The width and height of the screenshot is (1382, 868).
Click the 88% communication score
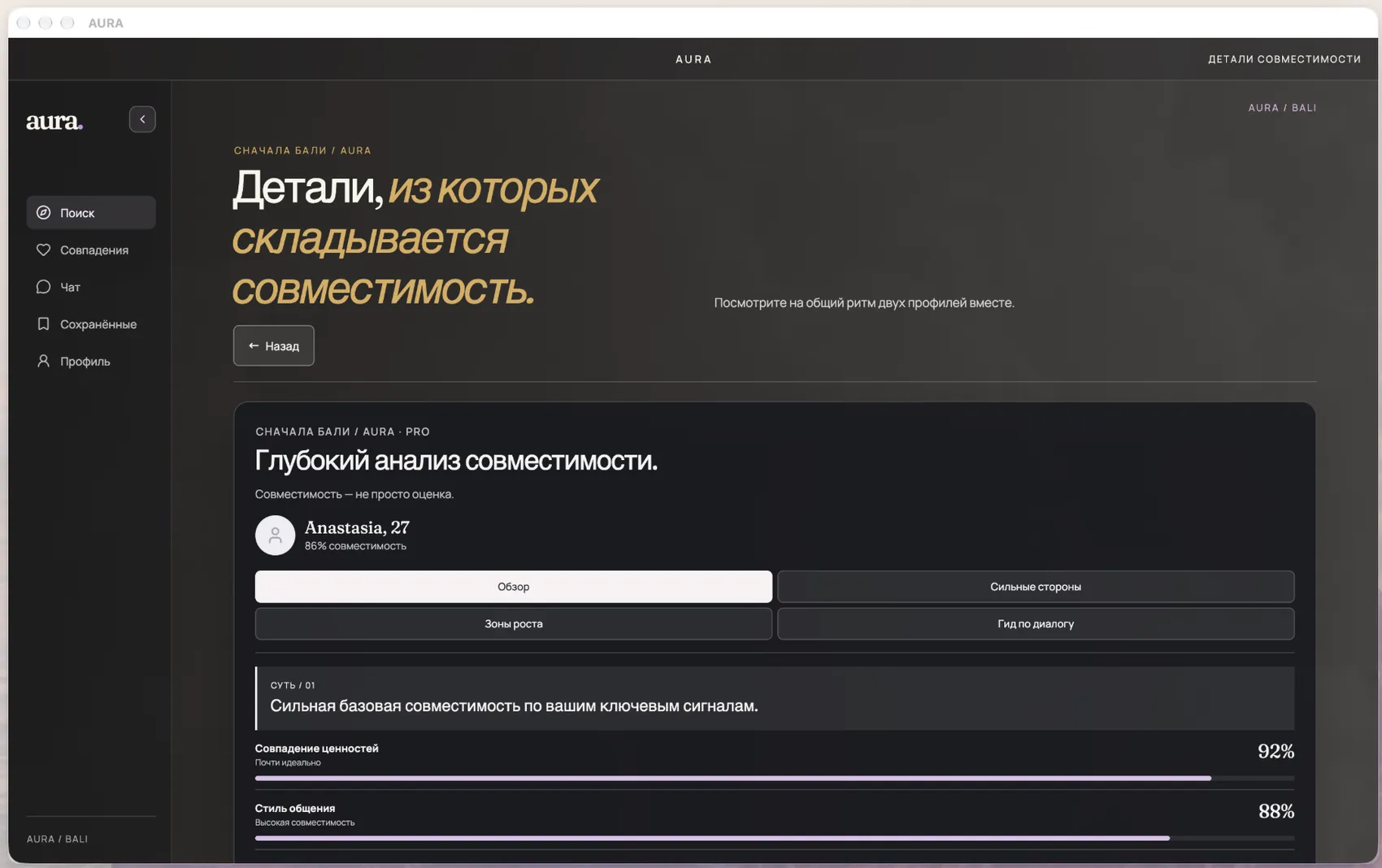click(x=1276, y=811)
